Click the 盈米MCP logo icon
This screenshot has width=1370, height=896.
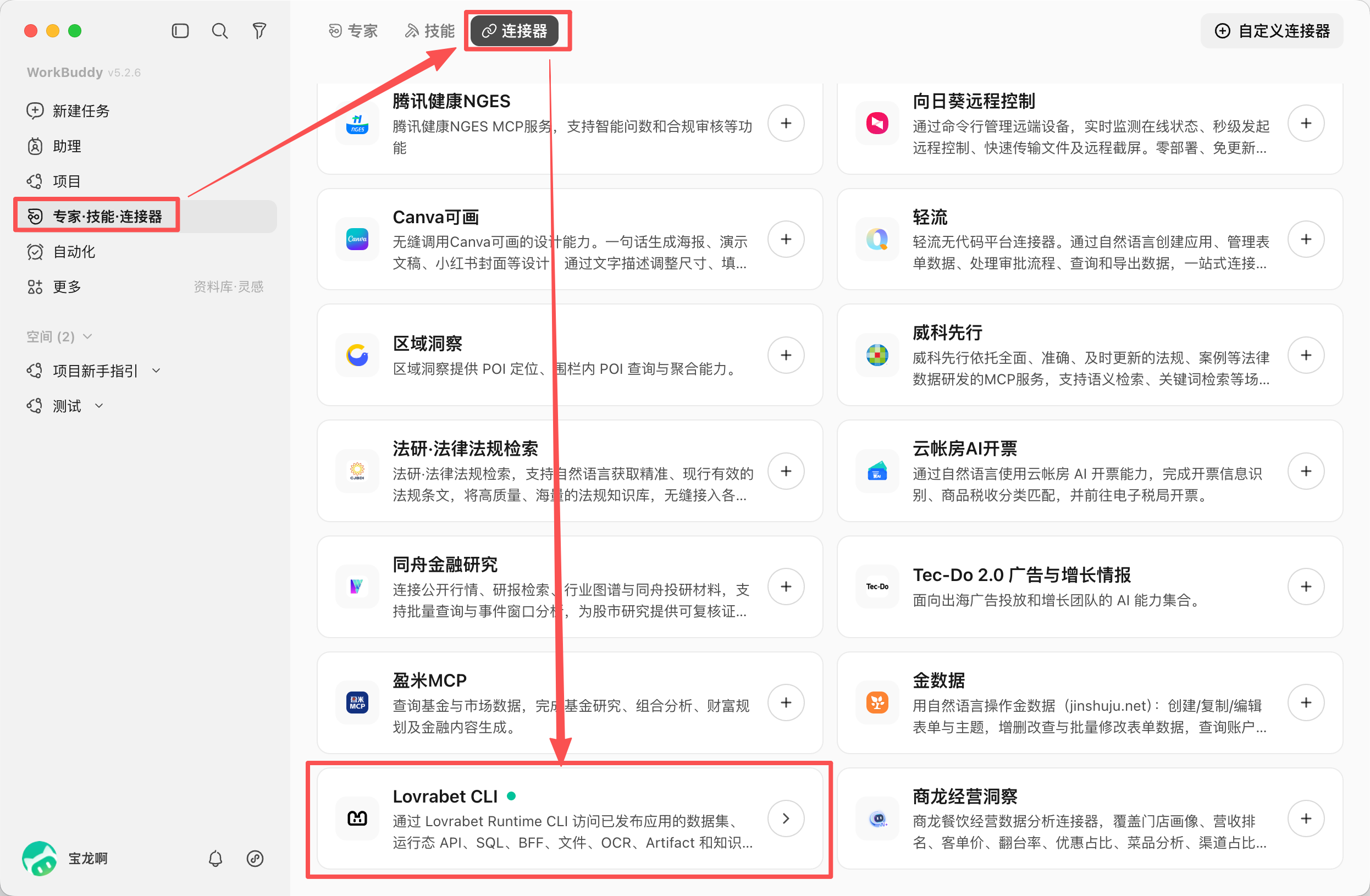(357, 703)
